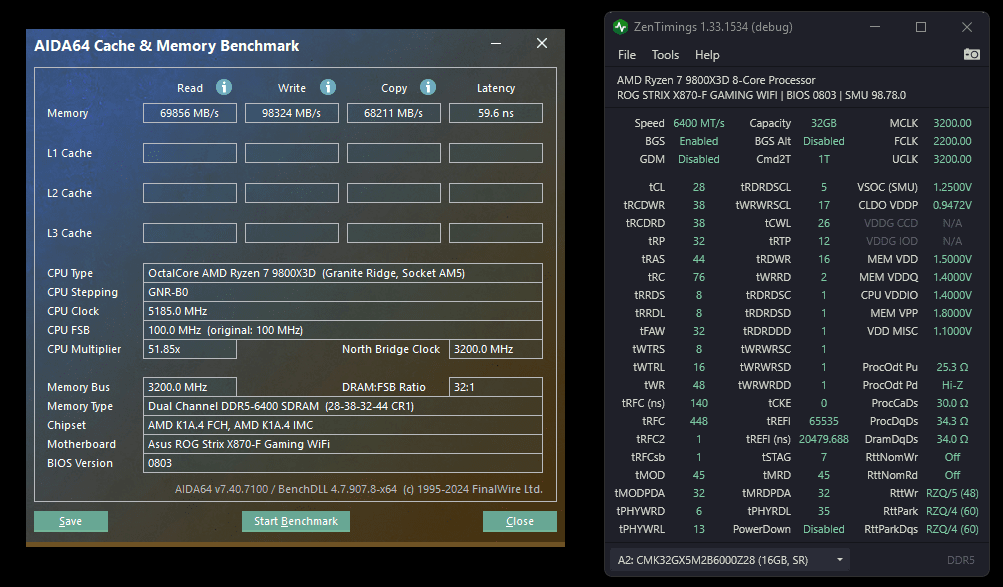
Task: Open the Help menu in ZenTimings
Action: point(707,55)
